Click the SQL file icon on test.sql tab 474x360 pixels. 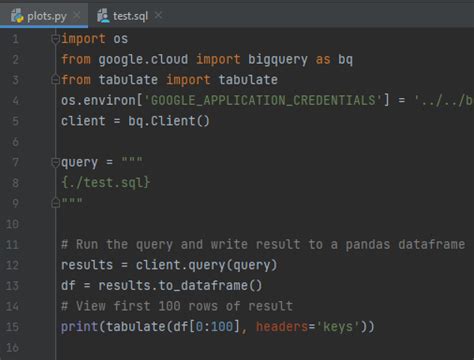pos(103,16)
